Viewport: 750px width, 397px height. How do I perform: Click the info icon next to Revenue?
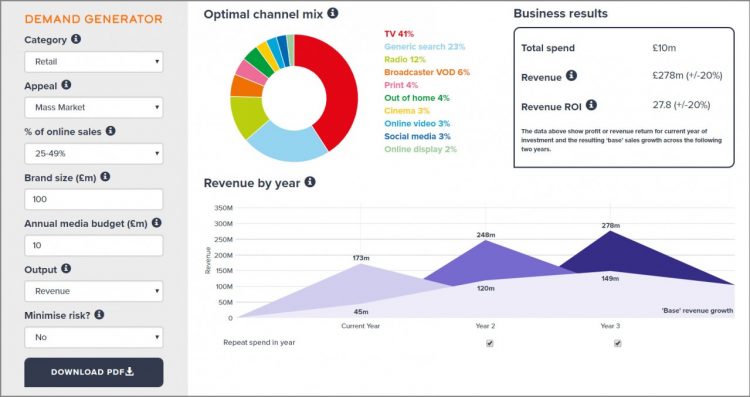point(571,75)
